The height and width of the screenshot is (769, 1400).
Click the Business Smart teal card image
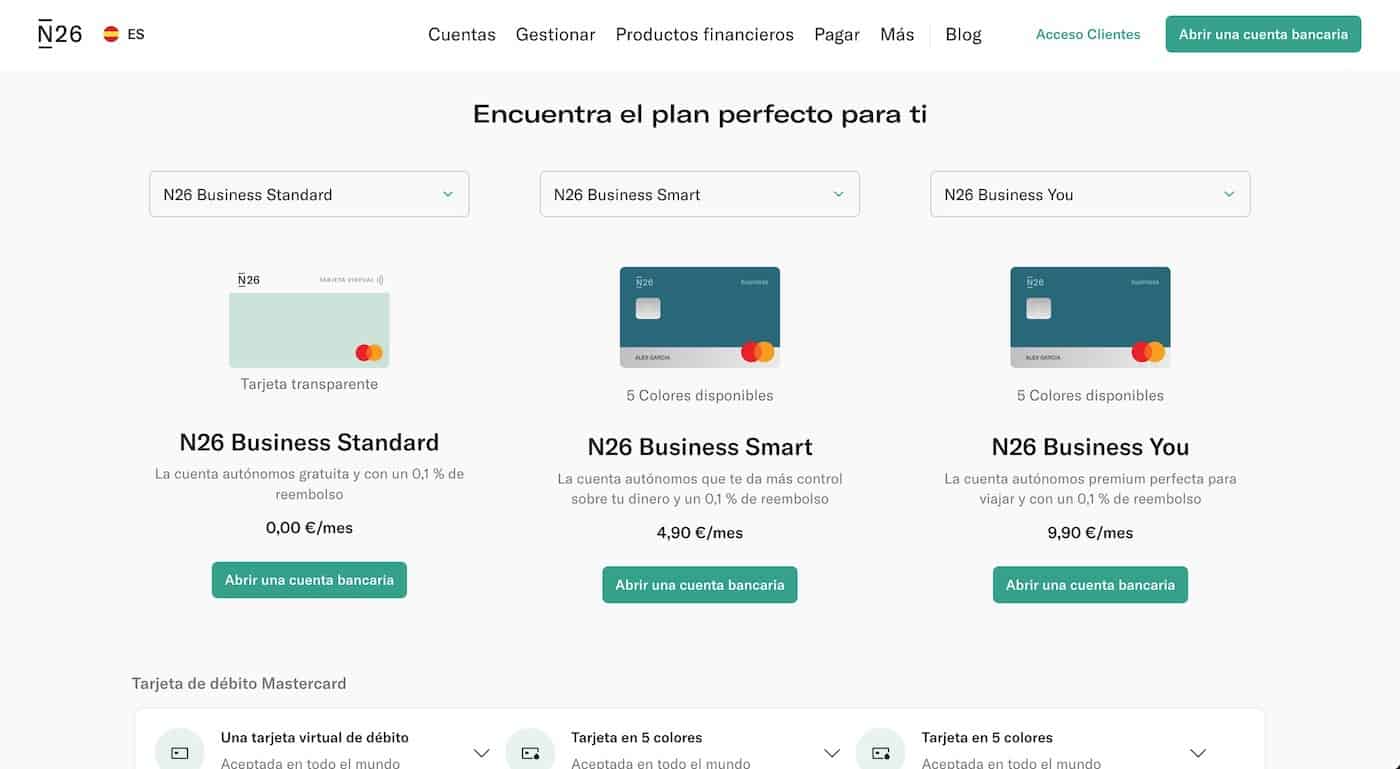click(700, 317)
